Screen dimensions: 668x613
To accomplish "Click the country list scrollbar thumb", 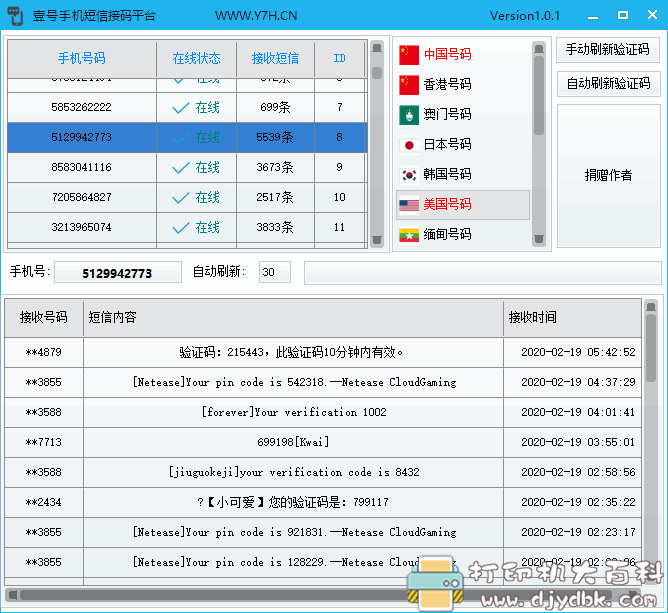I will pyautogui.click(x=539, y=96).
